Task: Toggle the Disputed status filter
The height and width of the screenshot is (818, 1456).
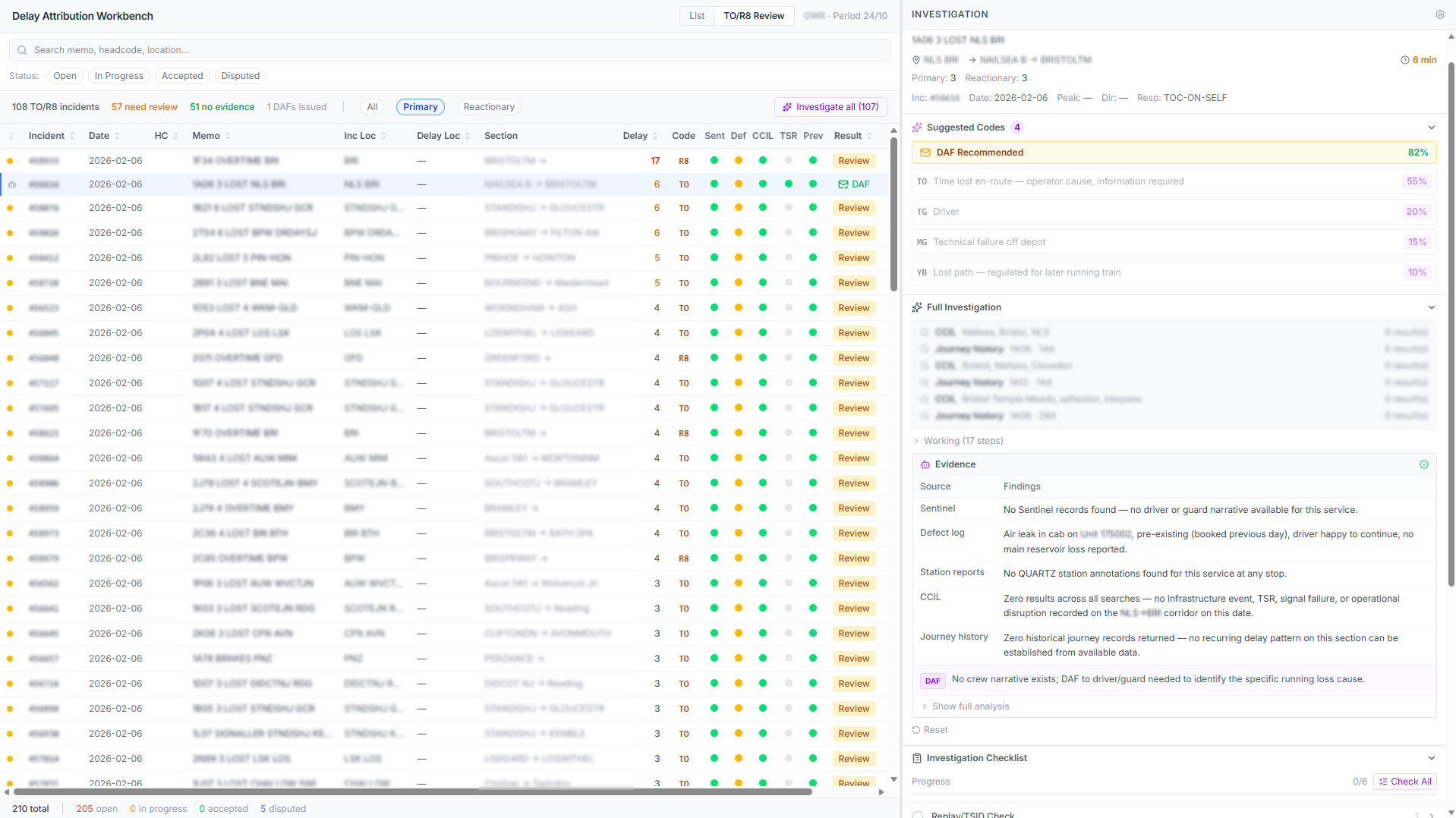Action: click(x=240, y=76)
